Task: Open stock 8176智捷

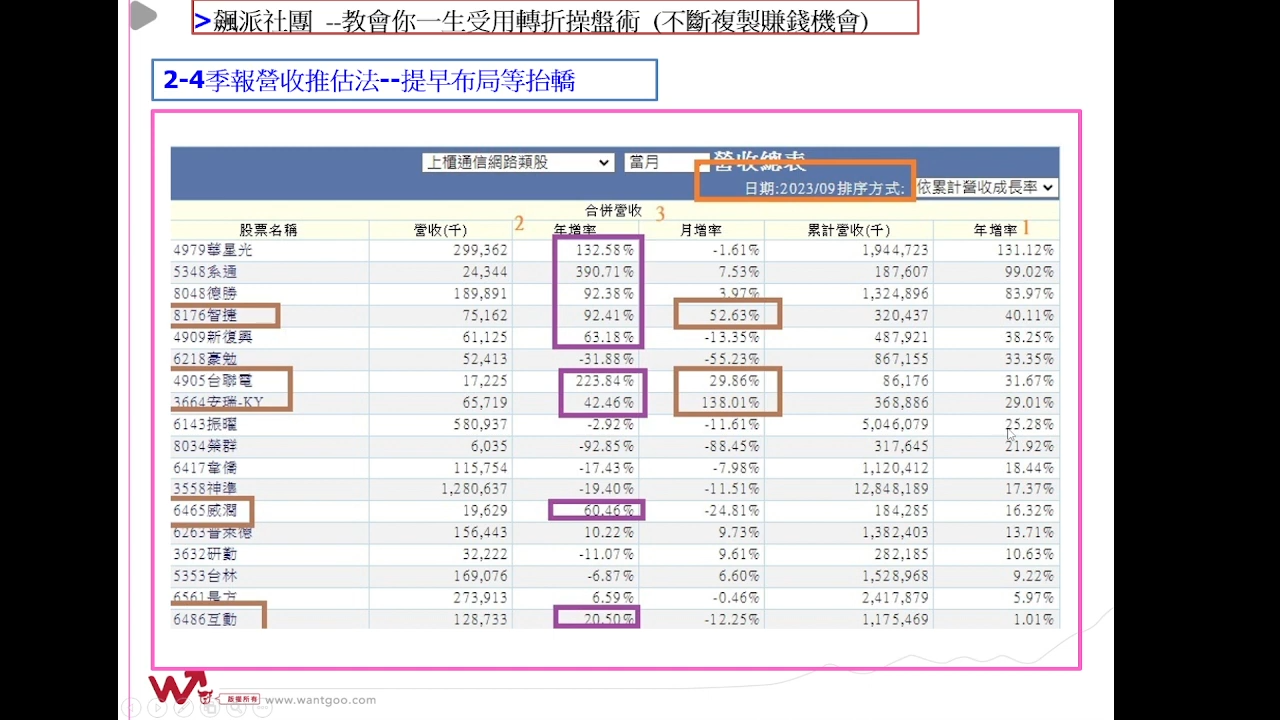Action: click(205, 316)
